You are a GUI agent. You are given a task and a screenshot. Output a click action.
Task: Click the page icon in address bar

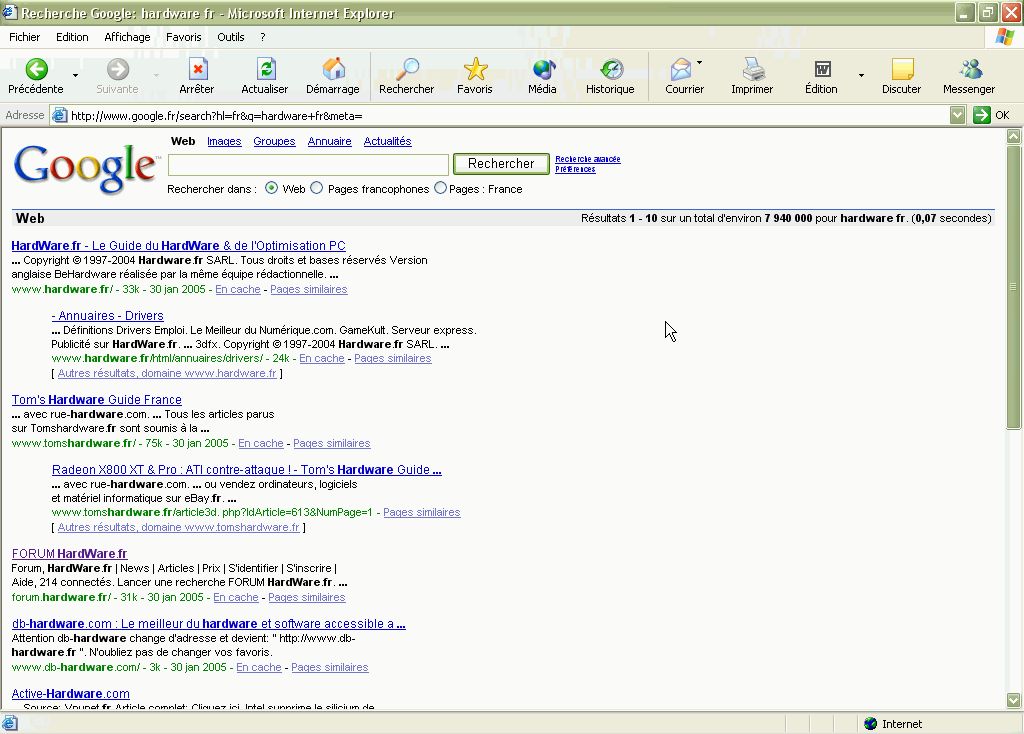coord(59,116)
